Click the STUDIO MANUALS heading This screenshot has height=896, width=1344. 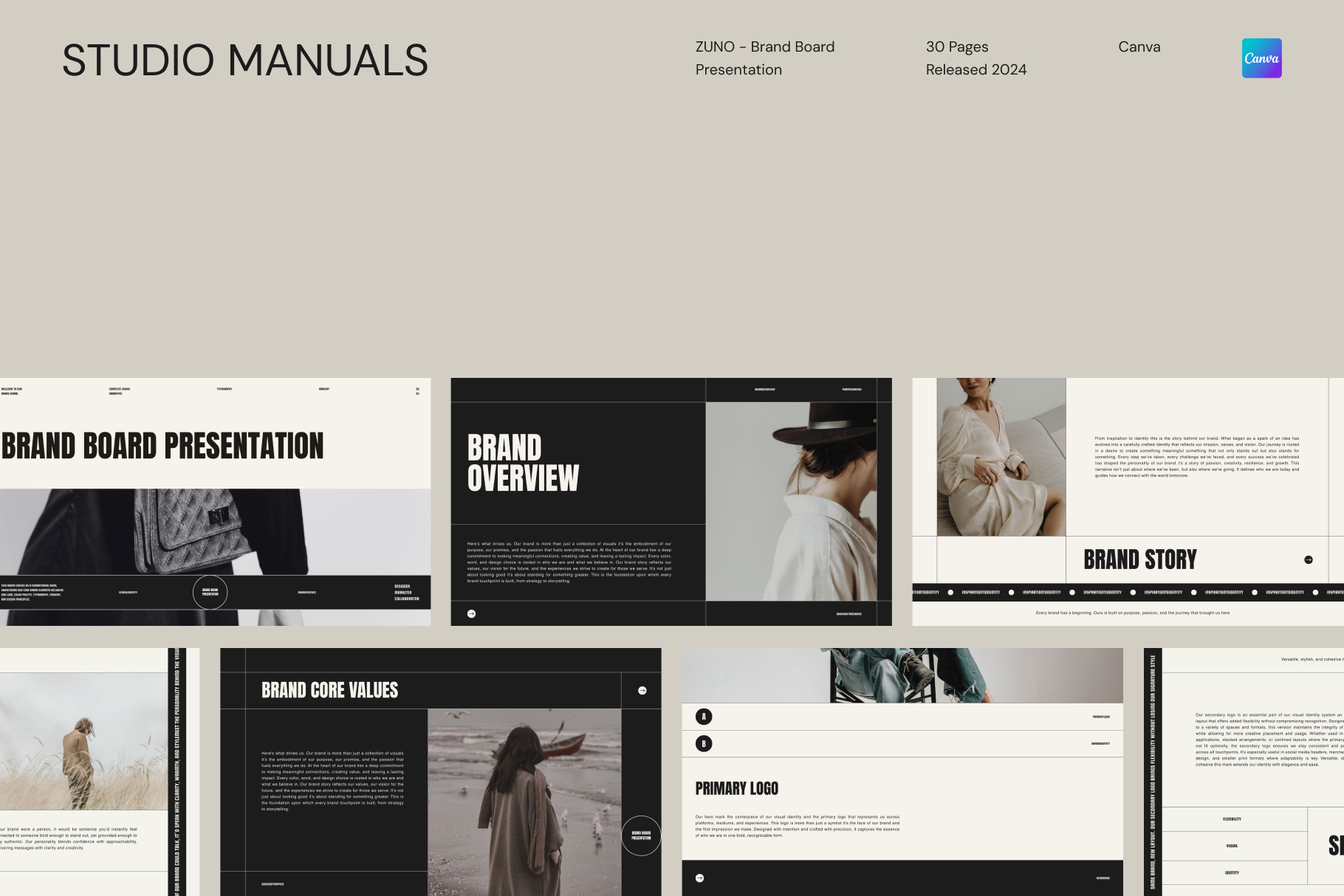coord(245,60)
